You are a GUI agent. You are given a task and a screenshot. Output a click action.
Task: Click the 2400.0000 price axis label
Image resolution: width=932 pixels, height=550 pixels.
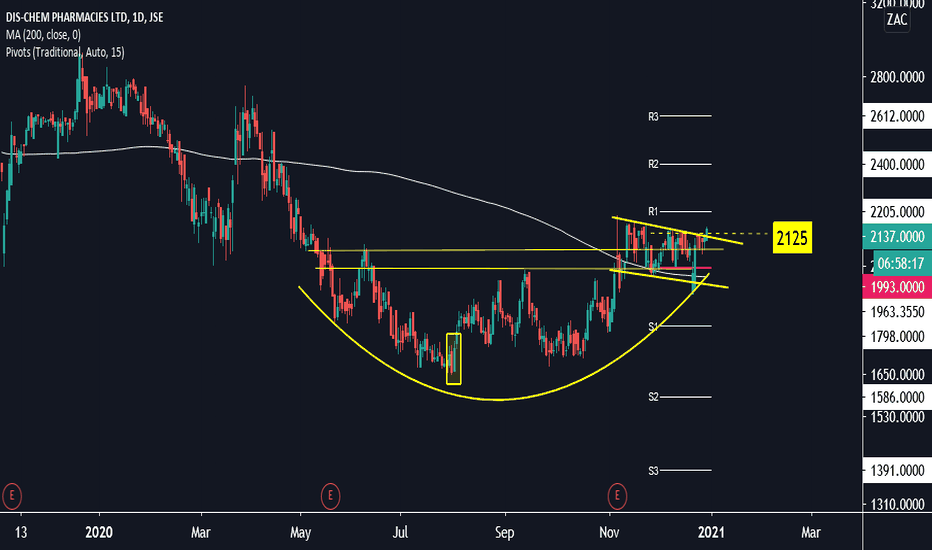897,165
